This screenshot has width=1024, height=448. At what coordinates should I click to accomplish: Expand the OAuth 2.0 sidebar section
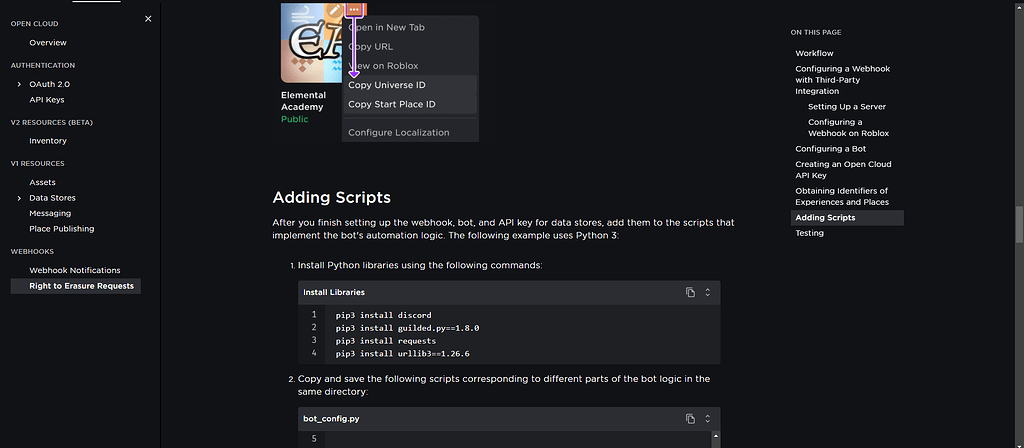tap(19, 84)
